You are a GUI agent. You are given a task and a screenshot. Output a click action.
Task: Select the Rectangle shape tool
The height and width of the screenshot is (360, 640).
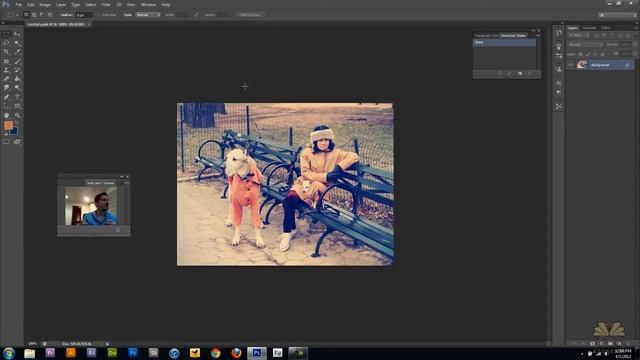17,106
